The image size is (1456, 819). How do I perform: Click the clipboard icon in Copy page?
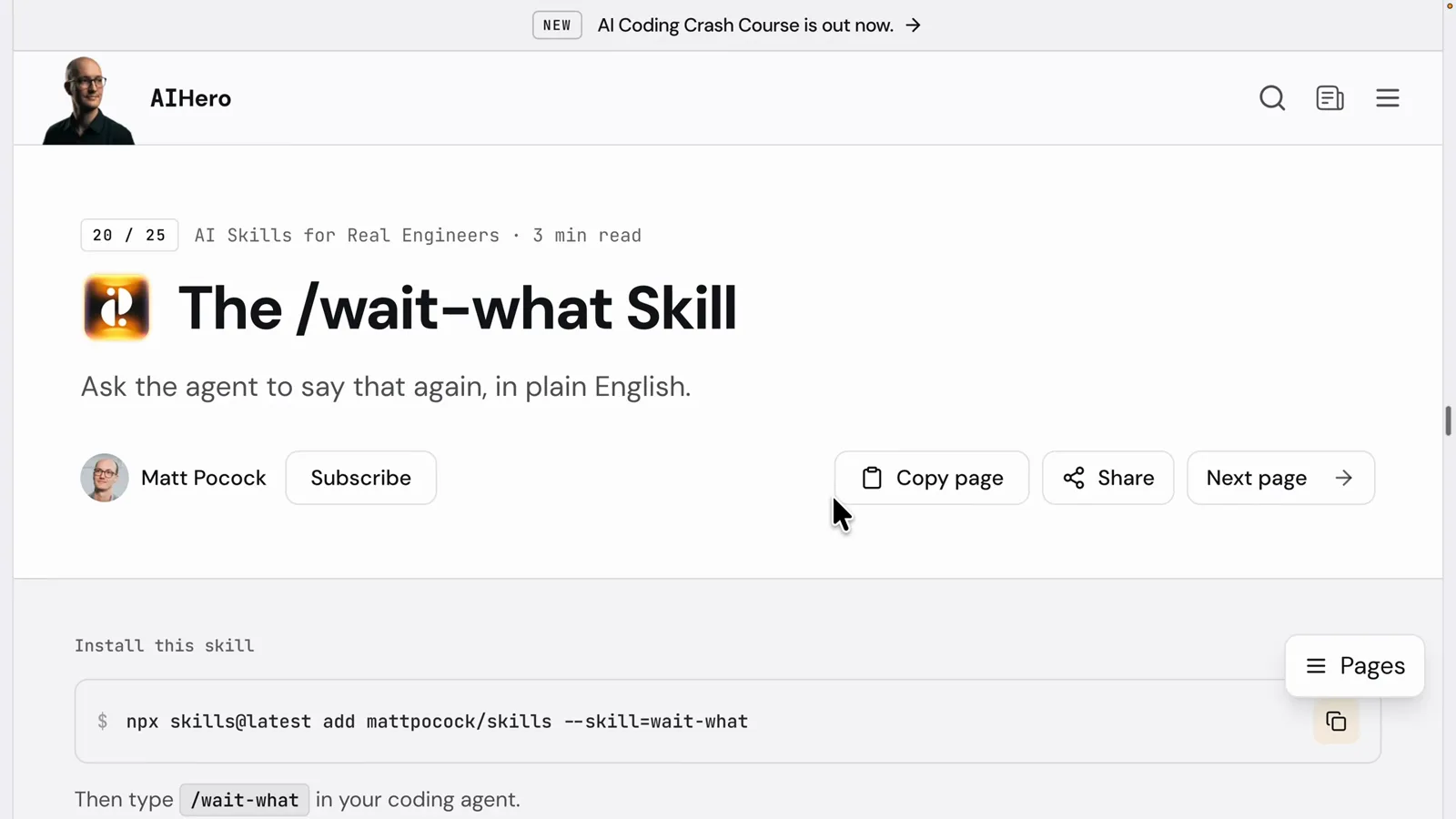pyautogui.click(x=872, y=478)
